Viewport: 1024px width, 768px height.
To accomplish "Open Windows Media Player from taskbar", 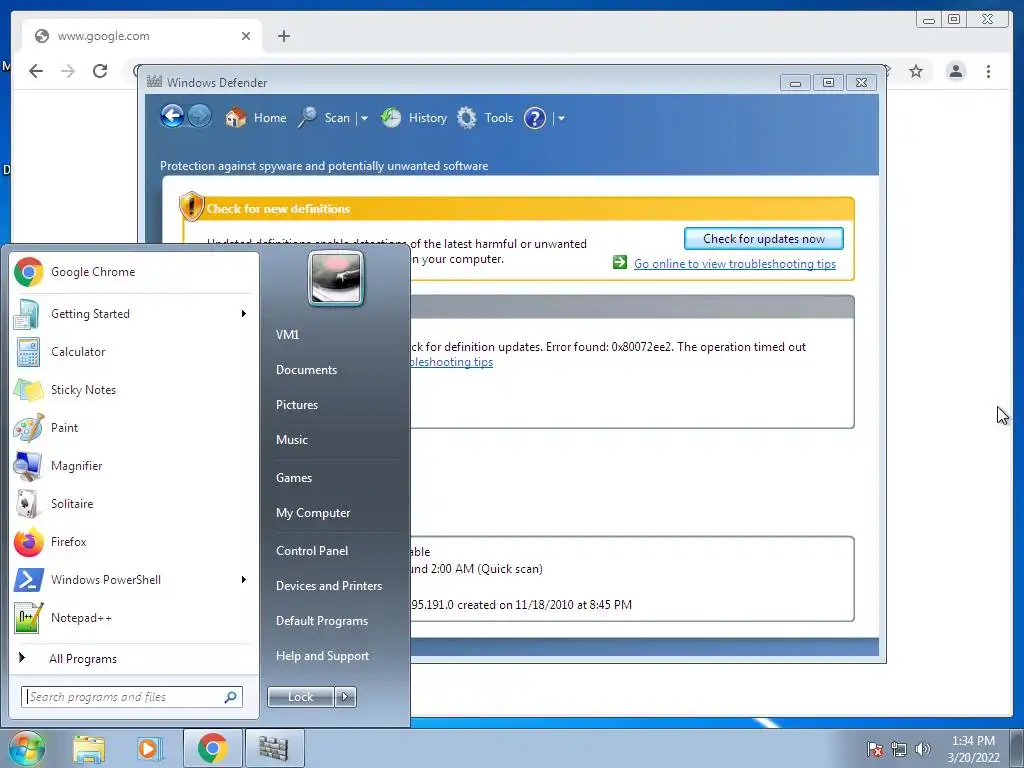I will [149, 748].
